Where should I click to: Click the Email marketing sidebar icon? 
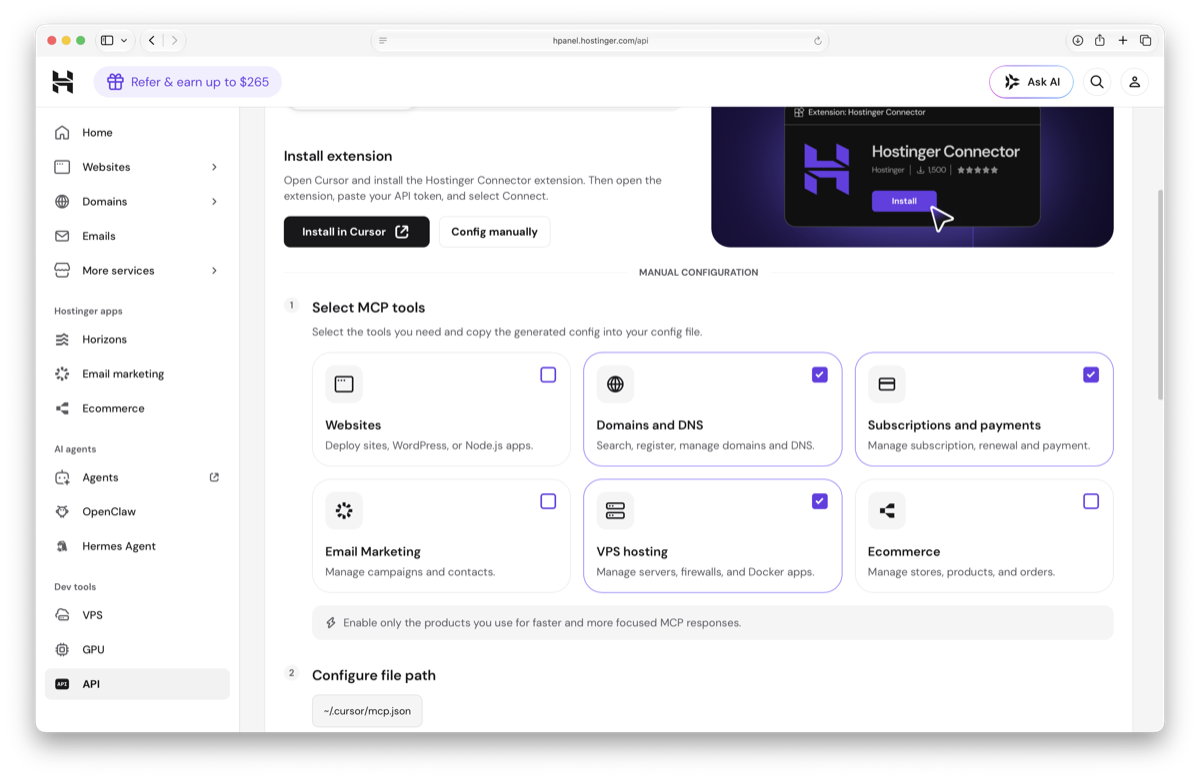point(62,374)
